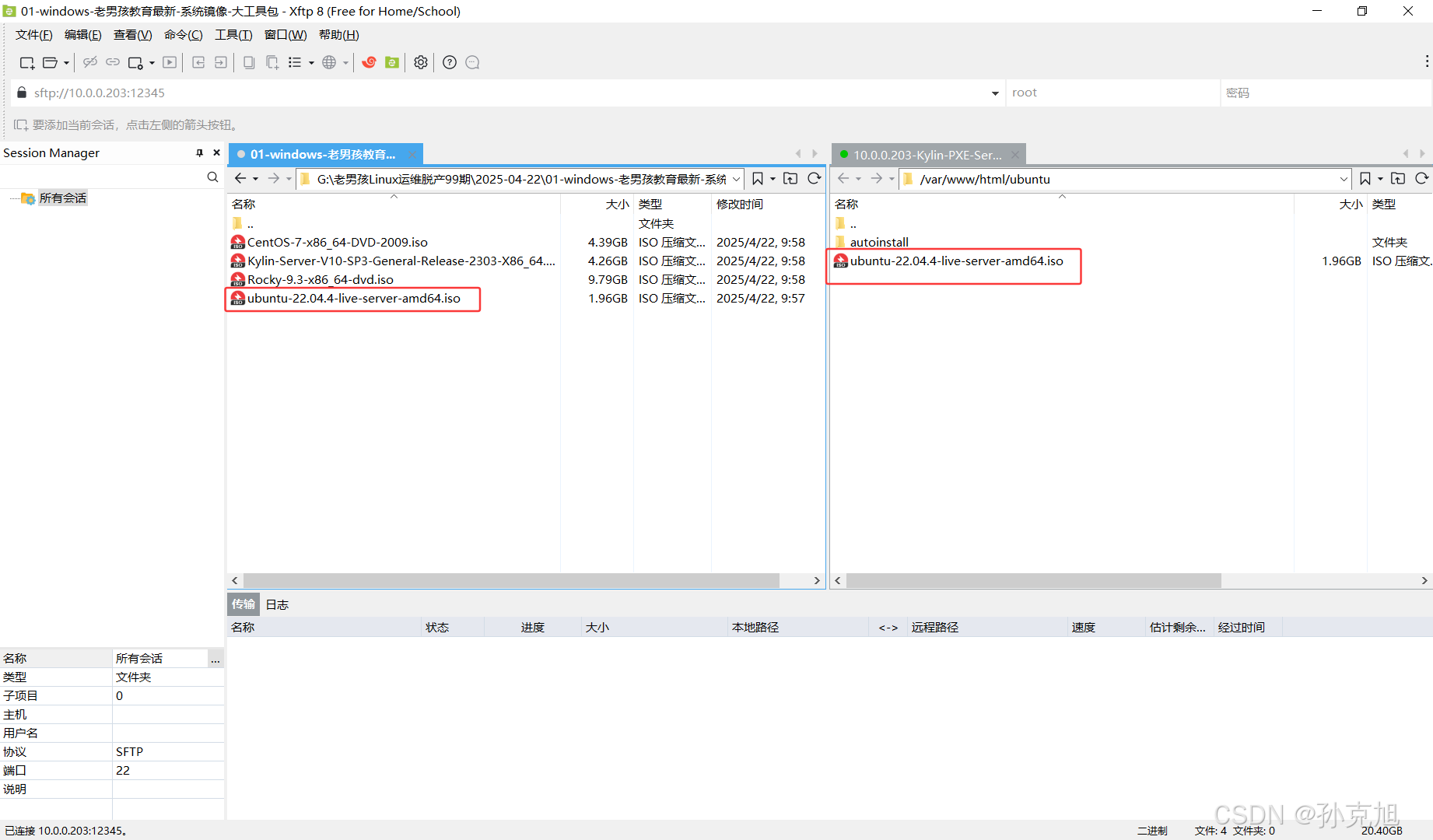1433x840 pixels.
Task: Go to parent folder in local pane
Action: tap(790, 179)
